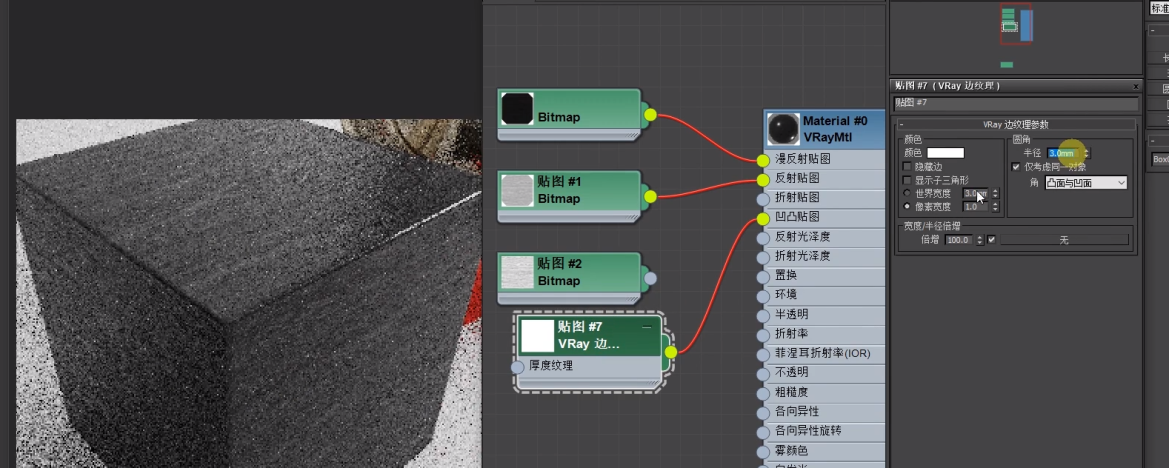Click the Material #0 sphere preview thumbnail
Viewport: 1169px width, 468px height.
click(783, 128)
